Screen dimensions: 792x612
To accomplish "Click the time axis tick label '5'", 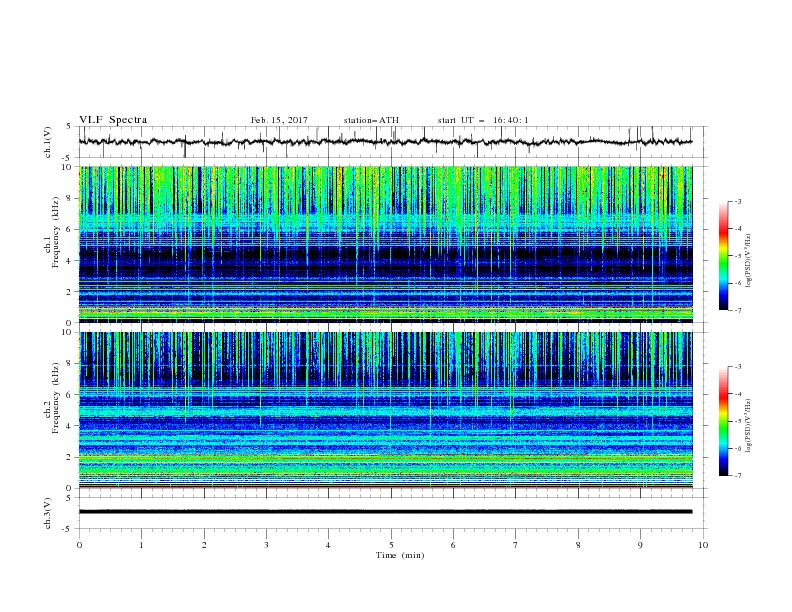I will click(x=391, y=545).
